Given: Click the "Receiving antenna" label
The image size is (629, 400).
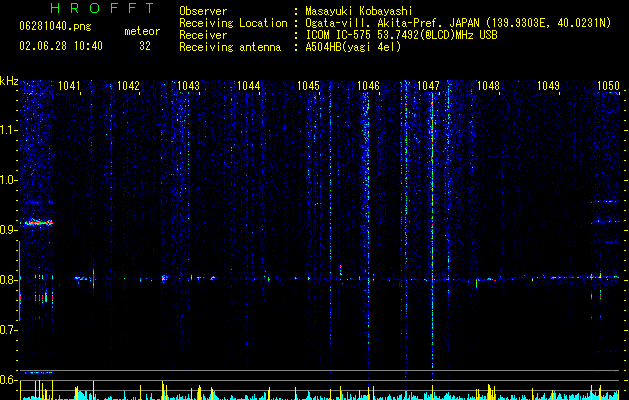Looking at the screenshot, I should pyautogui.click(x=230, y=47).
